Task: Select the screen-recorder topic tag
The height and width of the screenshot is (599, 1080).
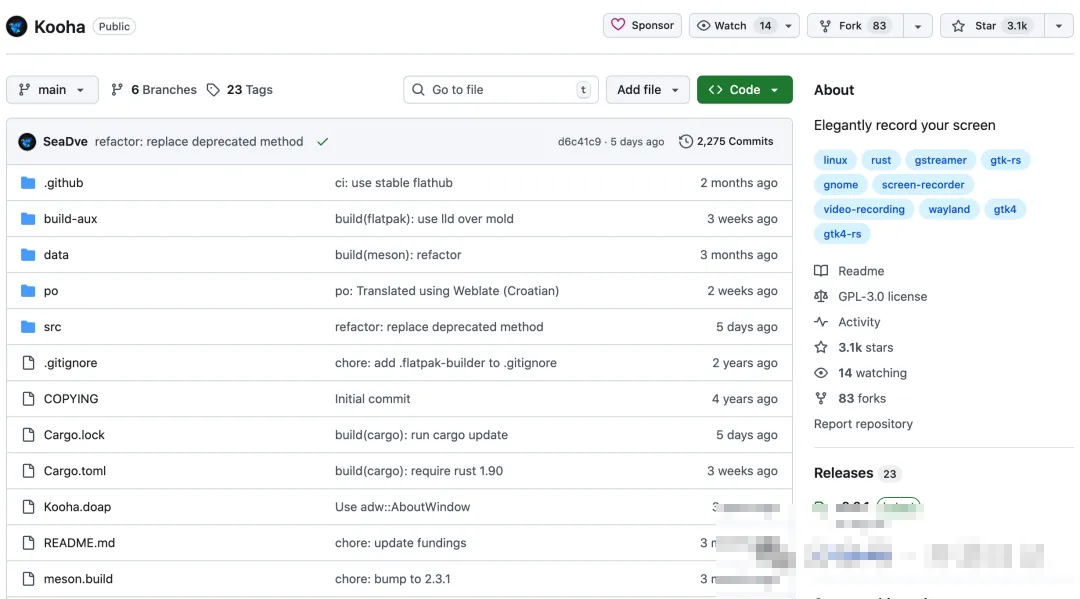Action: click(923, 185)
